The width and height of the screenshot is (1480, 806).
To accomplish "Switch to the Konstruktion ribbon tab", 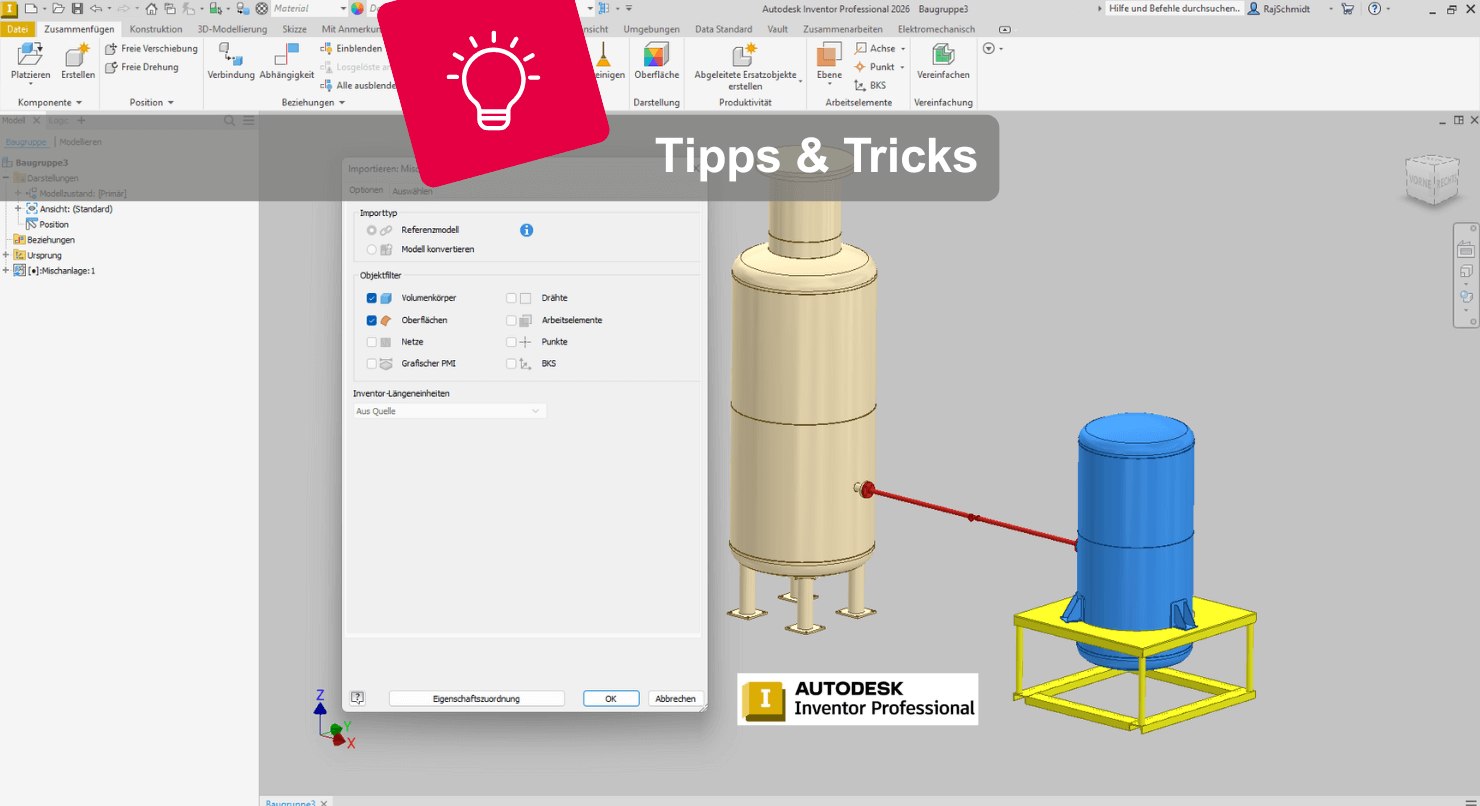I will [x=156, y=29].
